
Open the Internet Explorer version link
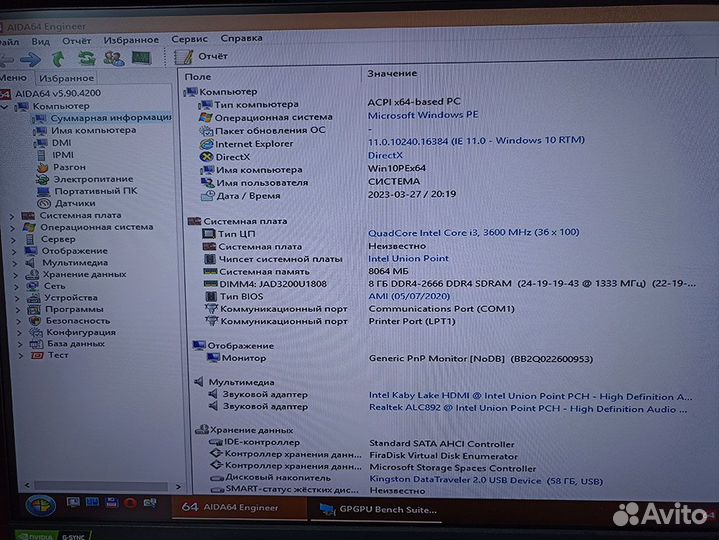tap(476, 141)
